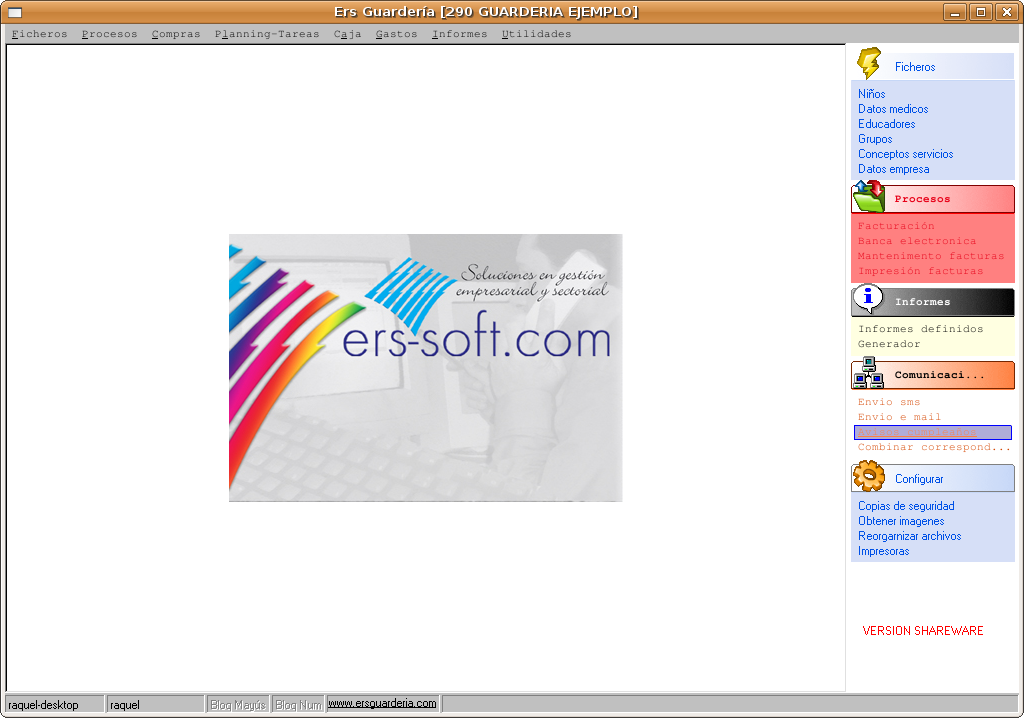Click the lightning bolt Ficheros icon
The width and height of the screenshot is (1024, 718).
tap(869, 63)
